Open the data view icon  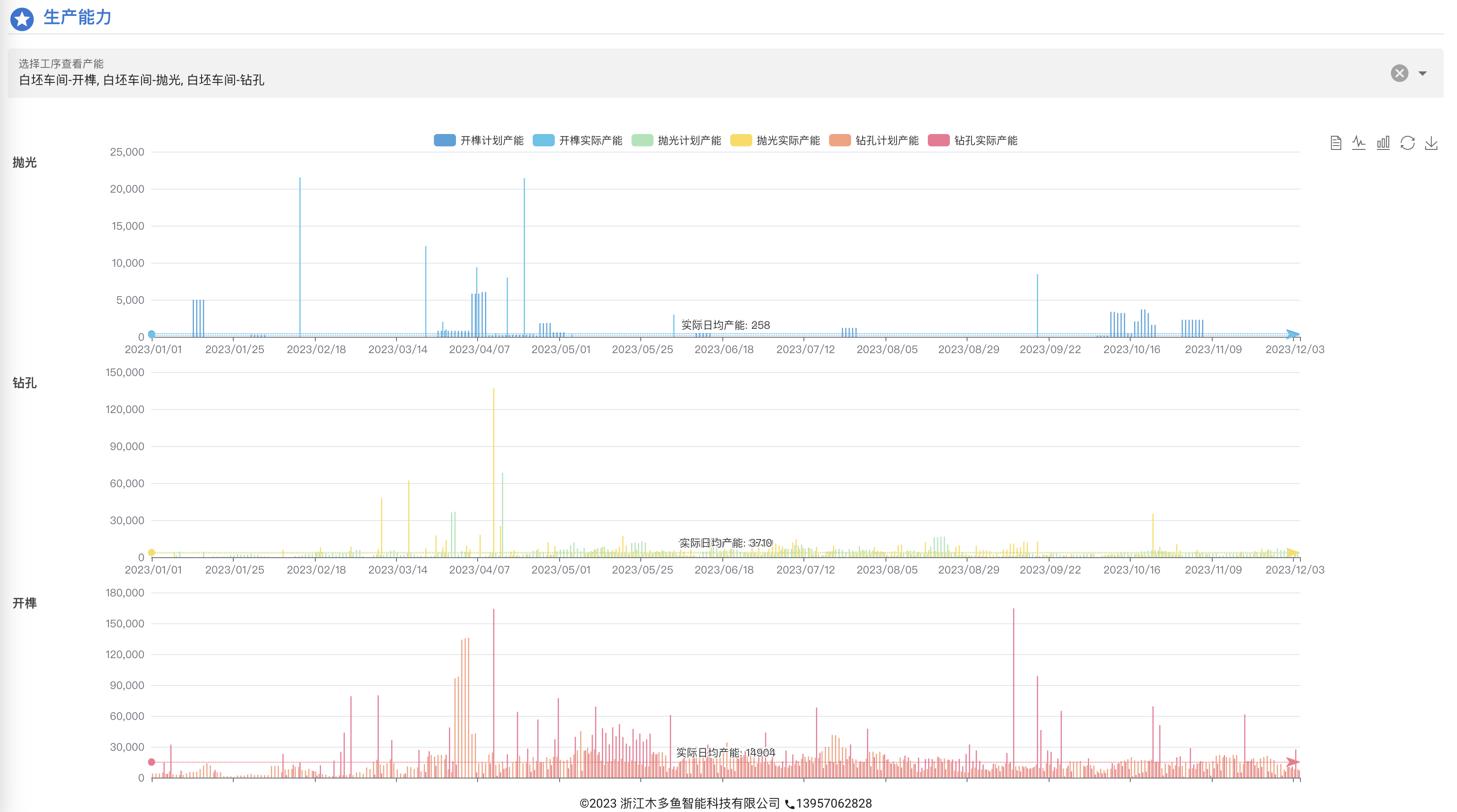[1335, 143]
